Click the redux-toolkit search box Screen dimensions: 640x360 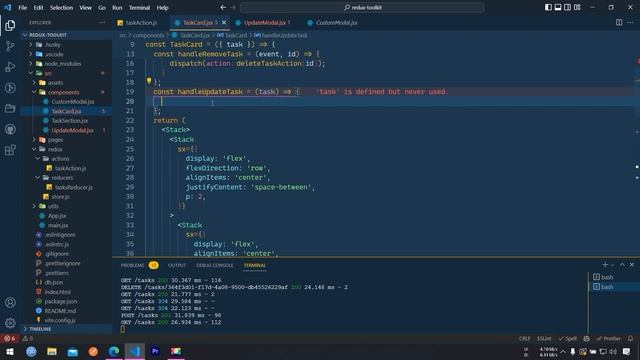[x=362, y=7]
